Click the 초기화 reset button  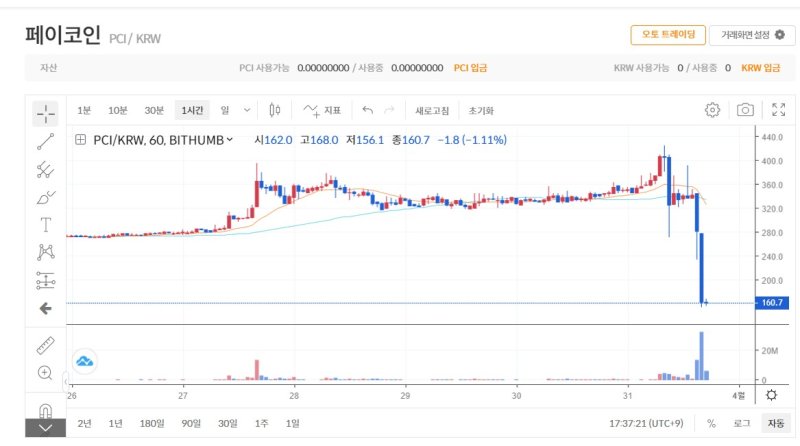481,111
